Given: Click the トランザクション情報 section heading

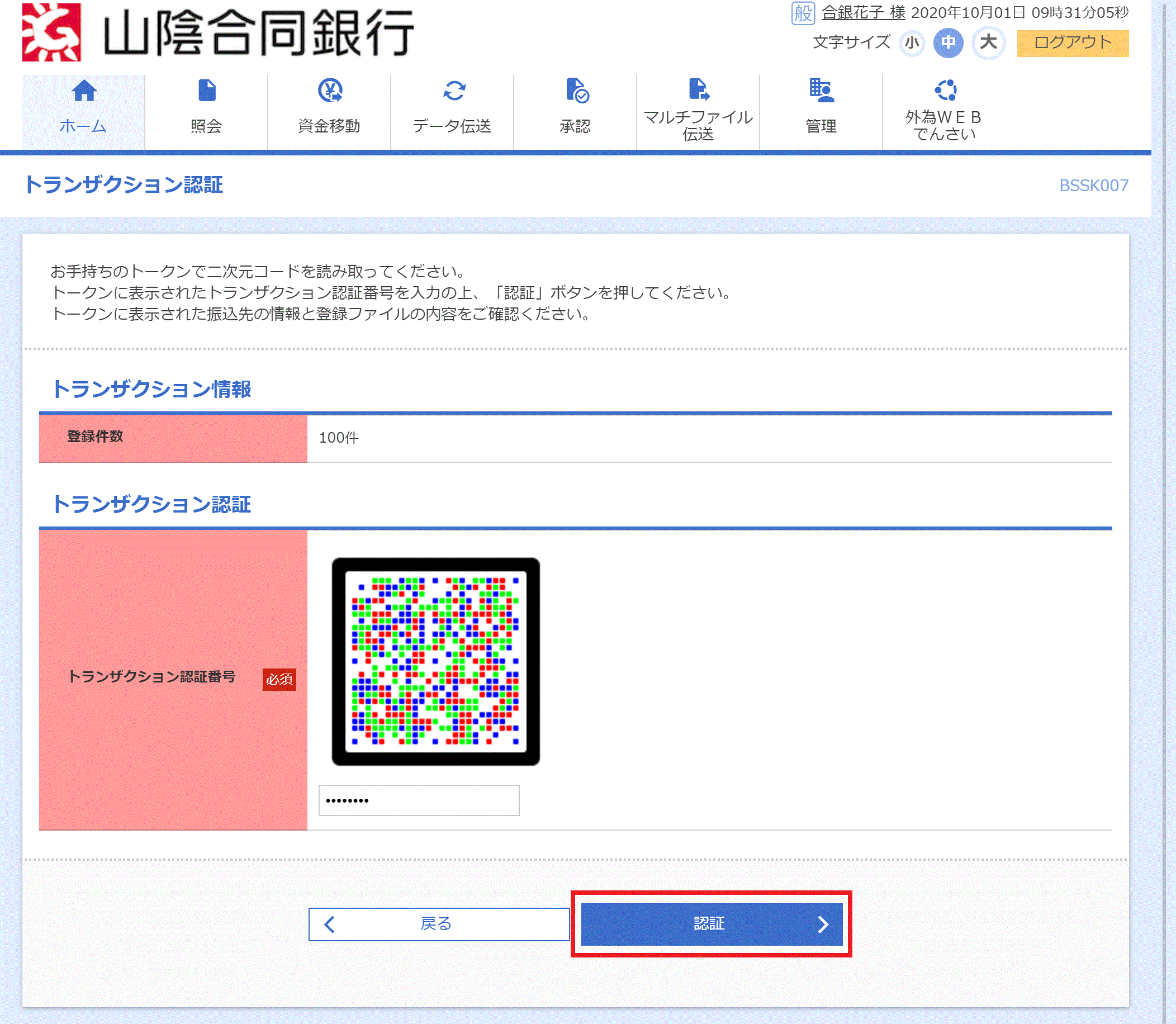Looking at the screenshot, I should (x=151, y=389).
